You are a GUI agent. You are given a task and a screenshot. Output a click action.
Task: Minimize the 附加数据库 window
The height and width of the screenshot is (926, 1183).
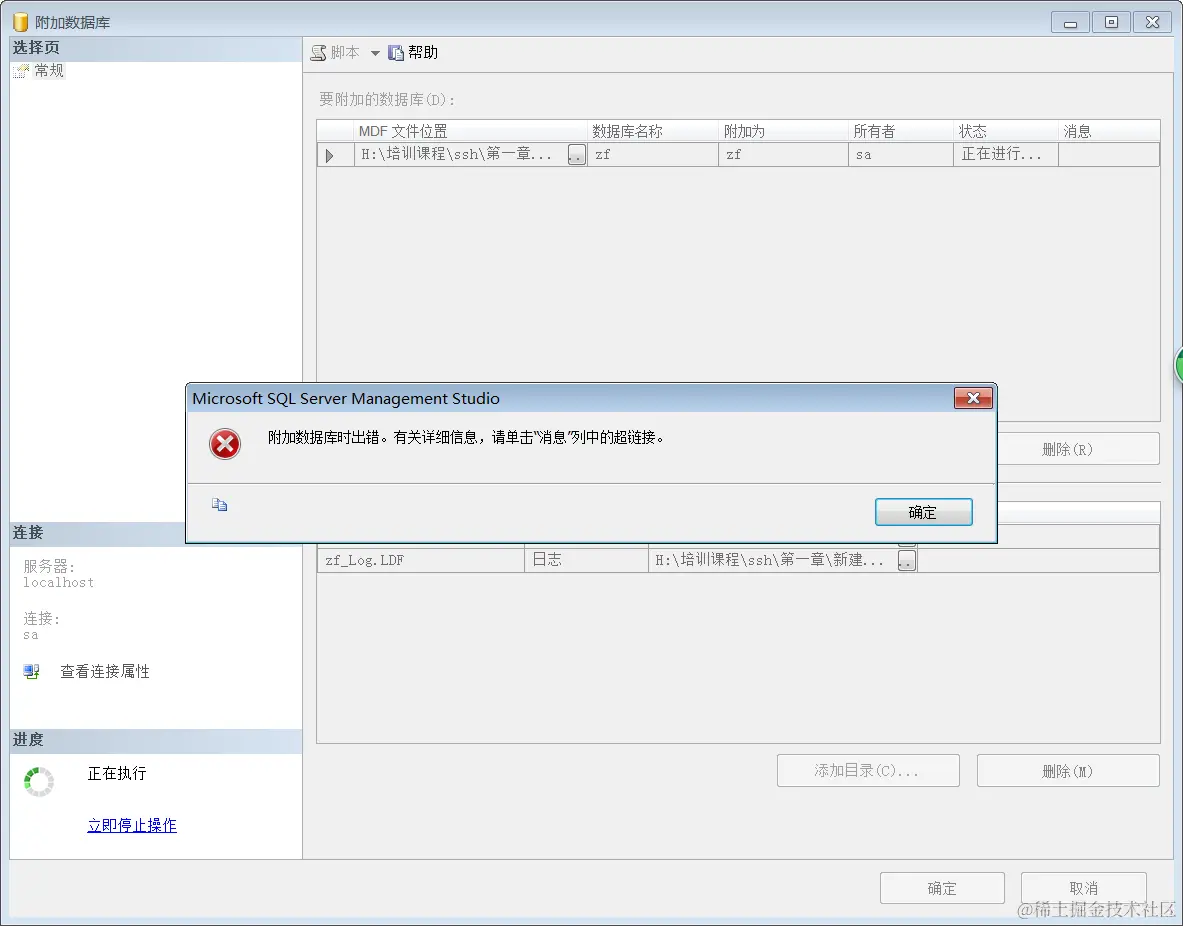click(1070, 23)
